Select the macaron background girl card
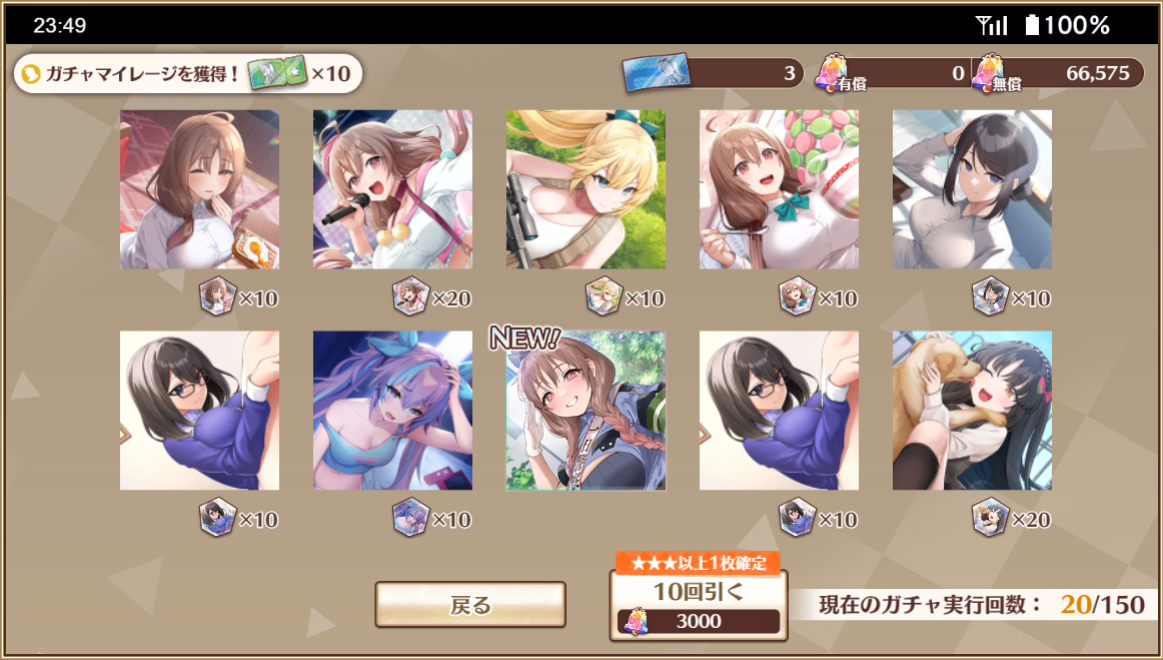1163x660 pixels. pyautogui.click(x=779, y=190)
